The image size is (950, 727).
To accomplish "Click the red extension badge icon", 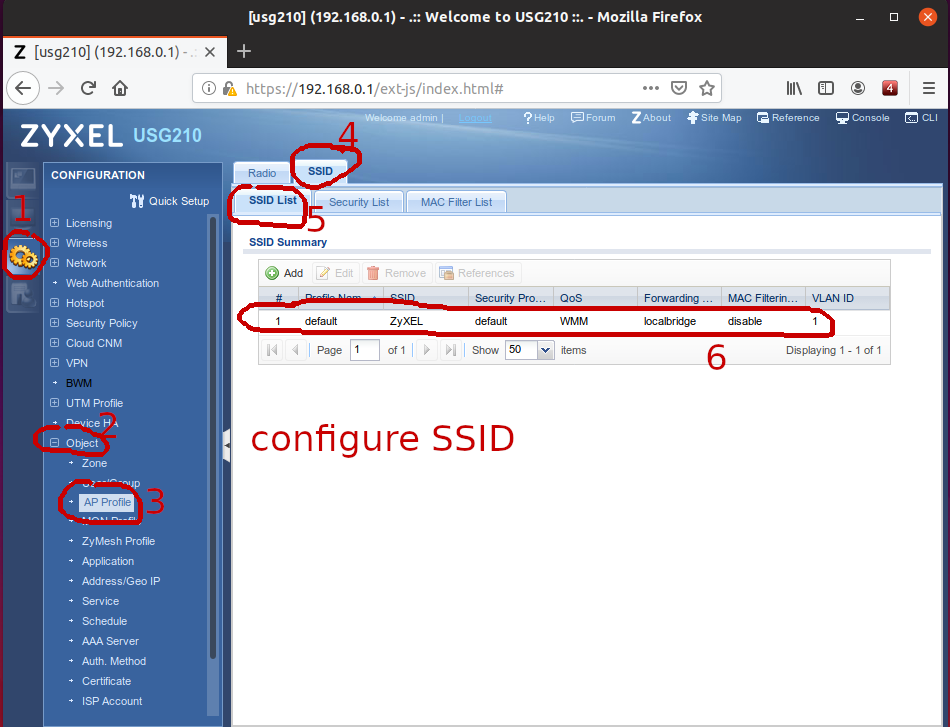I will (x=889, y=88).
